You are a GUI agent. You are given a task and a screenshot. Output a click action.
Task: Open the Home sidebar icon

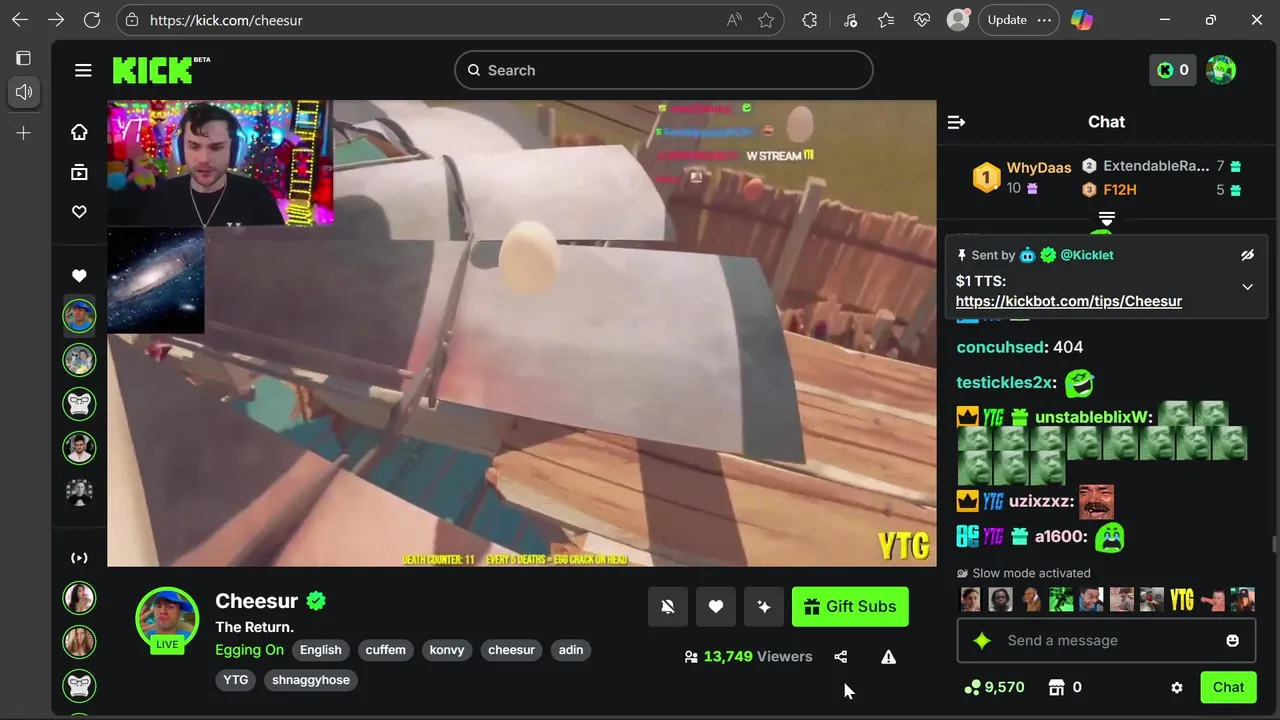point(79,132)
